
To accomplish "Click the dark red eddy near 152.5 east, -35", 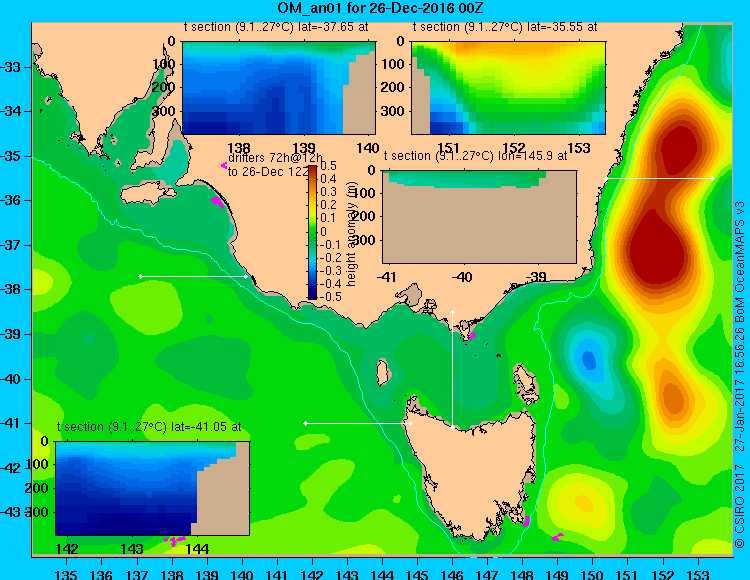I will (x=680, y=146).
